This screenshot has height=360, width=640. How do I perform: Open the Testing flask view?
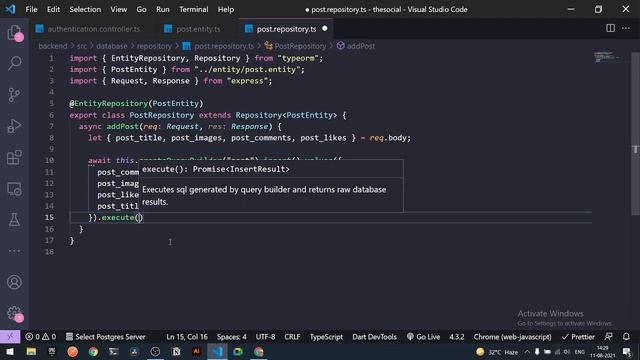click(x=14, y=220)
